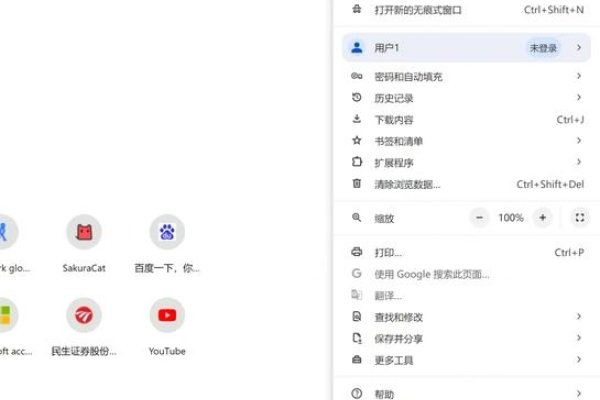Screen dimensions: 600x400
Task: Click the toolbox icon for 更多工具
Action: tap(357, 359)
